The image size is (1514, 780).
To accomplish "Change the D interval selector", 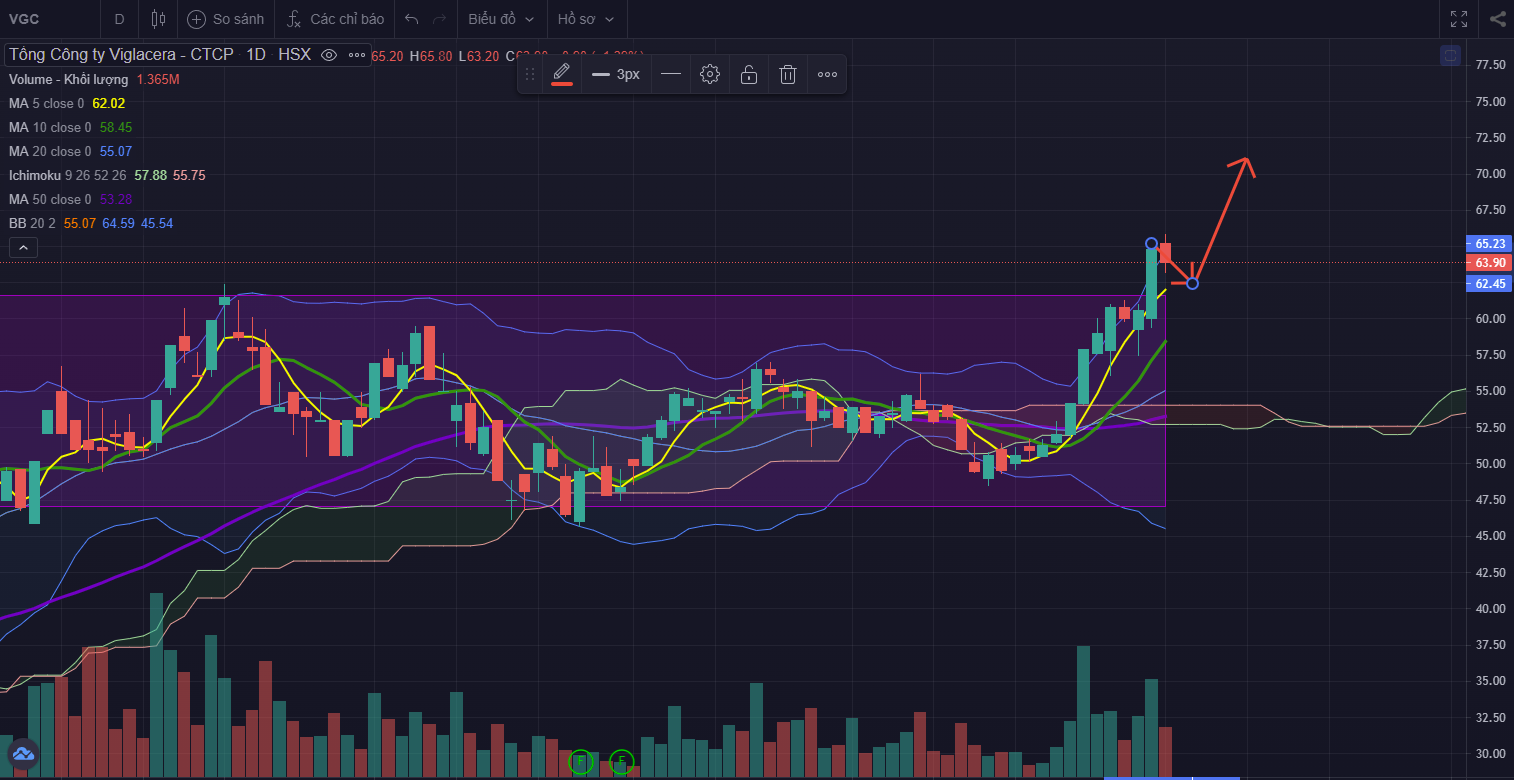I will (x=120, y=19).
